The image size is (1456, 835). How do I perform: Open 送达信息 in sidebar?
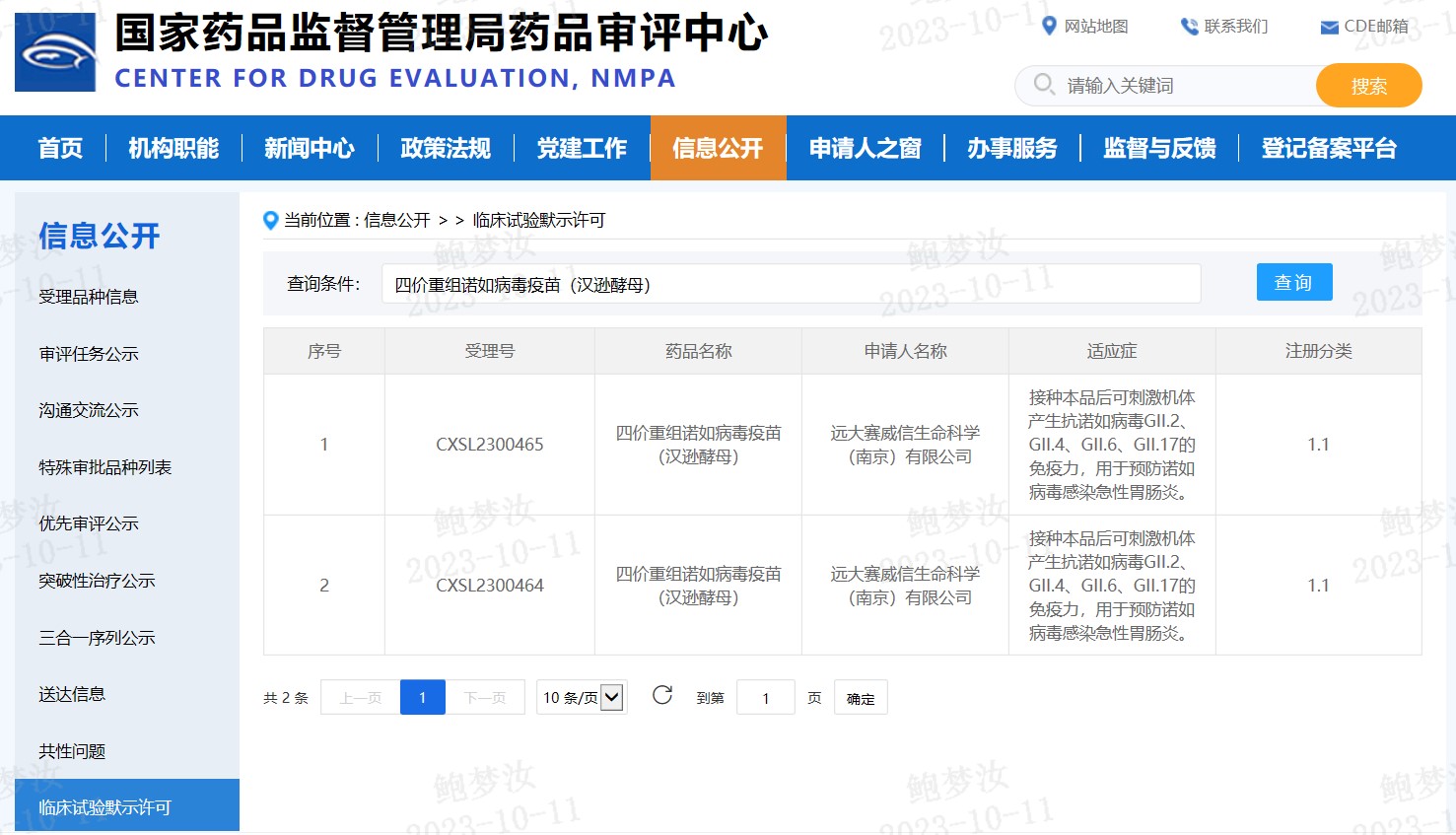tap(72, 694)
